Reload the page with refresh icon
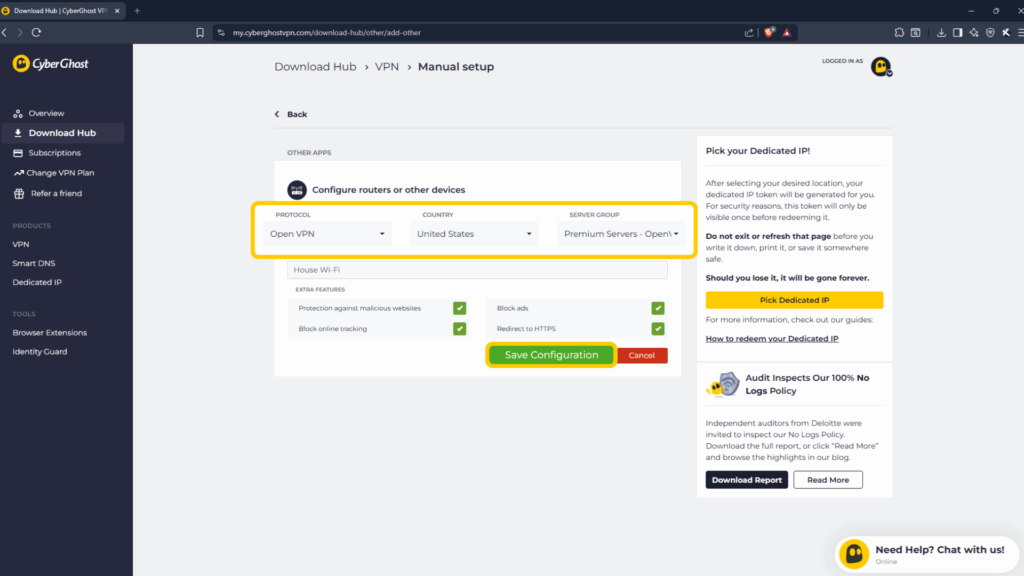The image size is (1024, 576). click(x=37, y=33)
